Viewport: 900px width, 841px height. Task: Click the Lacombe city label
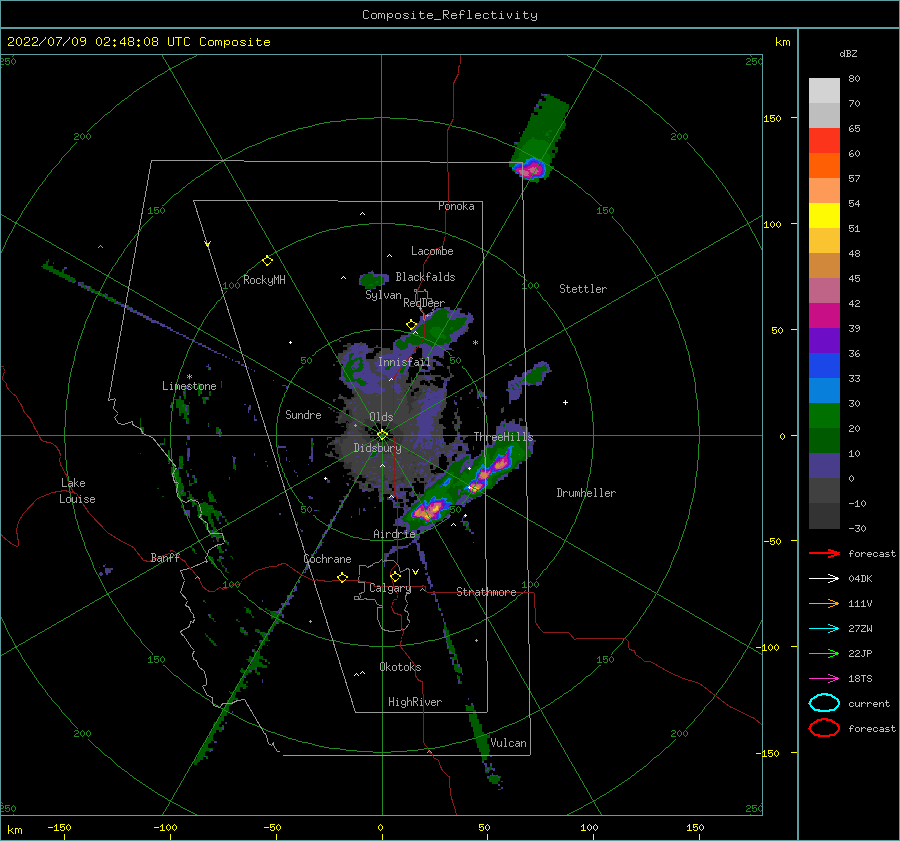pos(432,251)
